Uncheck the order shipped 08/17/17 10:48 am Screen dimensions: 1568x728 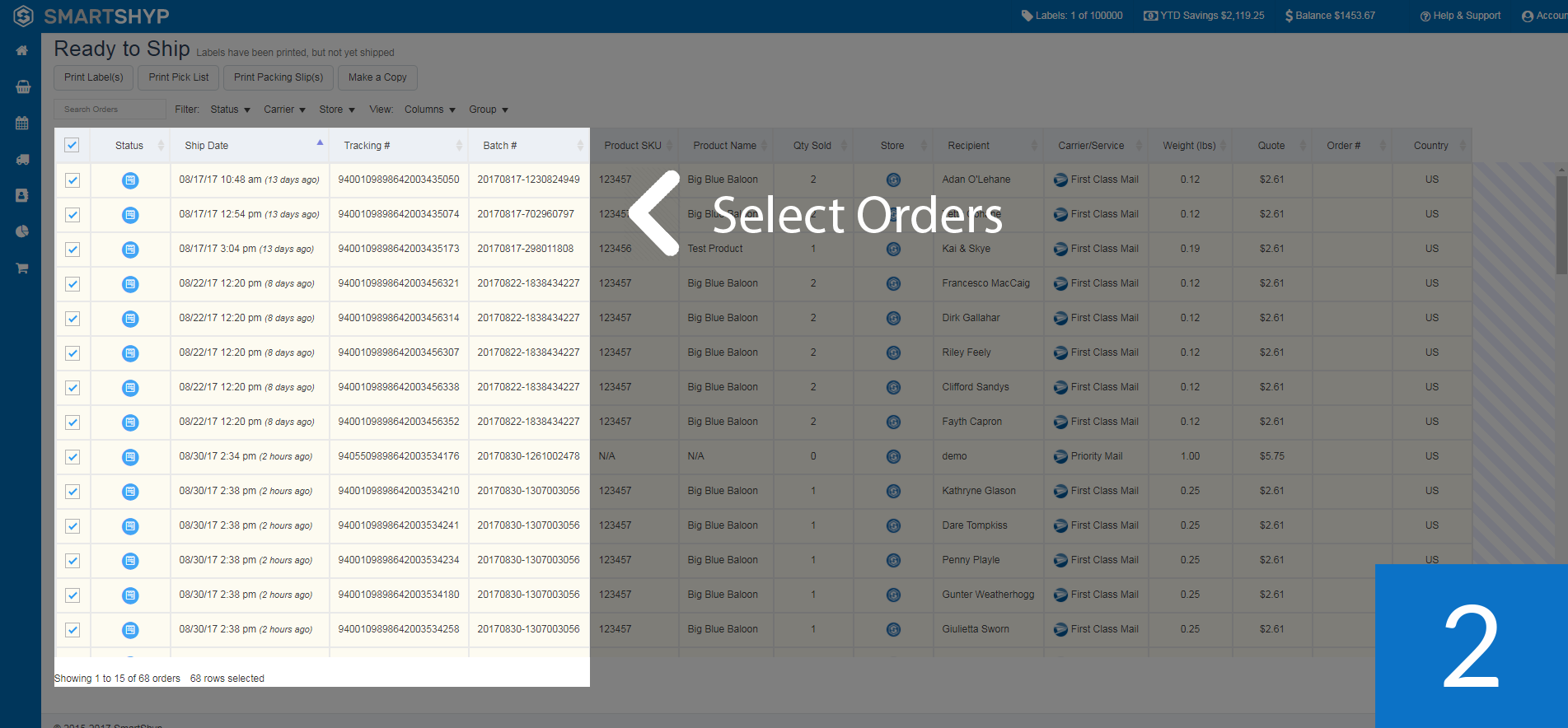tap(73, 180)
